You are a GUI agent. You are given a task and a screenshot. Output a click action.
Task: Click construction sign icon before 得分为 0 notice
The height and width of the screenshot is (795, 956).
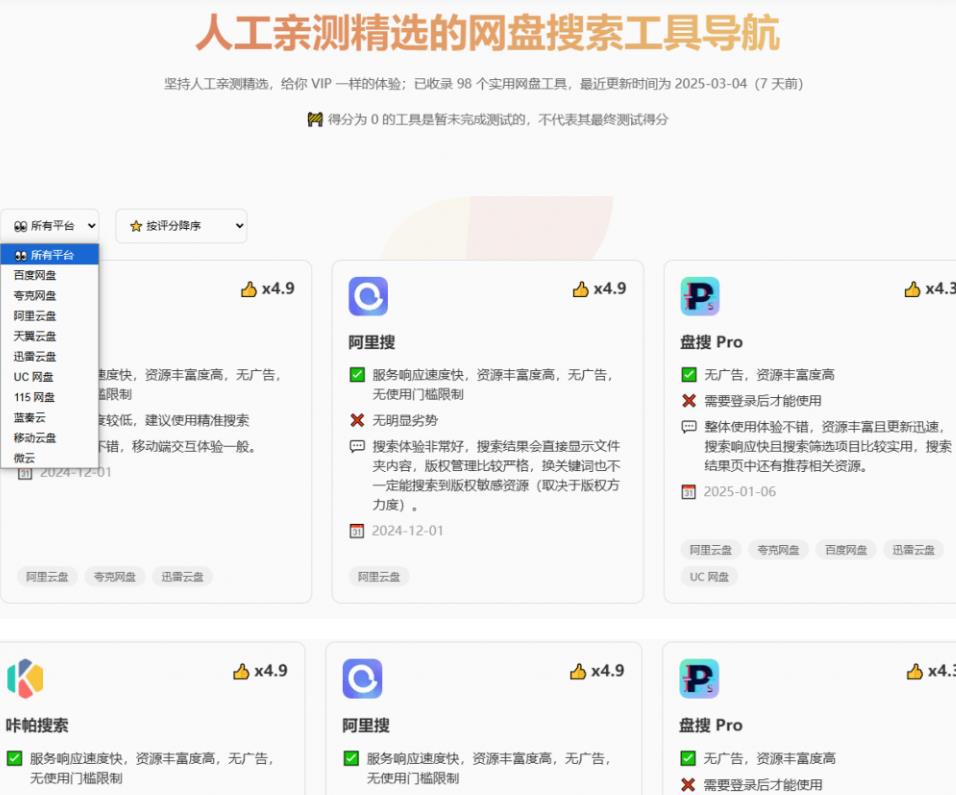(x=315, y=119)
